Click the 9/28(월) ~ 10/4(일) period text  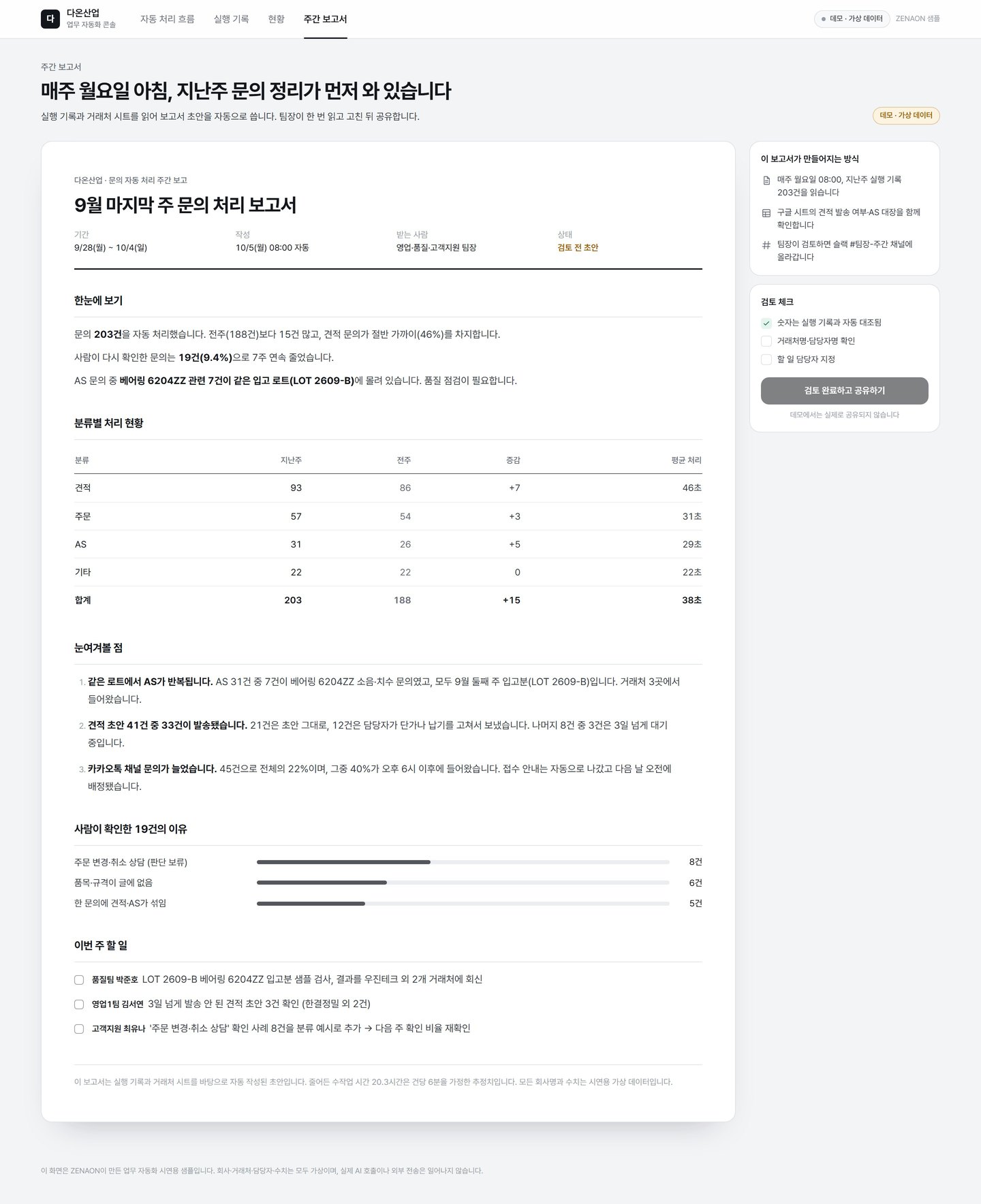pyautogui.click(x=110, y=248)
